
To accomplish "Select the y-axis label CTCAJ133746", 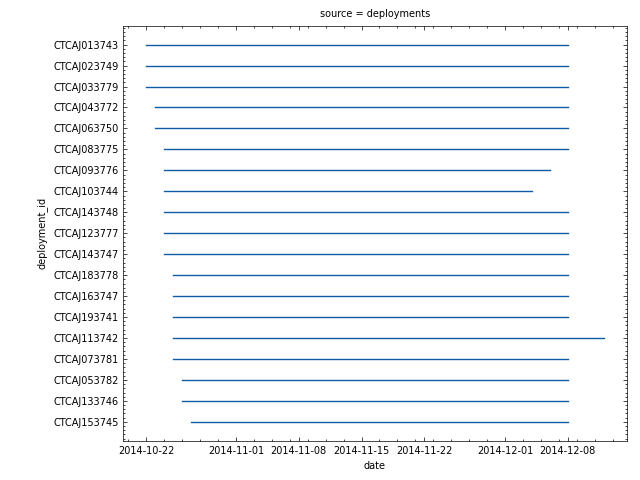I will coord(86,401).
